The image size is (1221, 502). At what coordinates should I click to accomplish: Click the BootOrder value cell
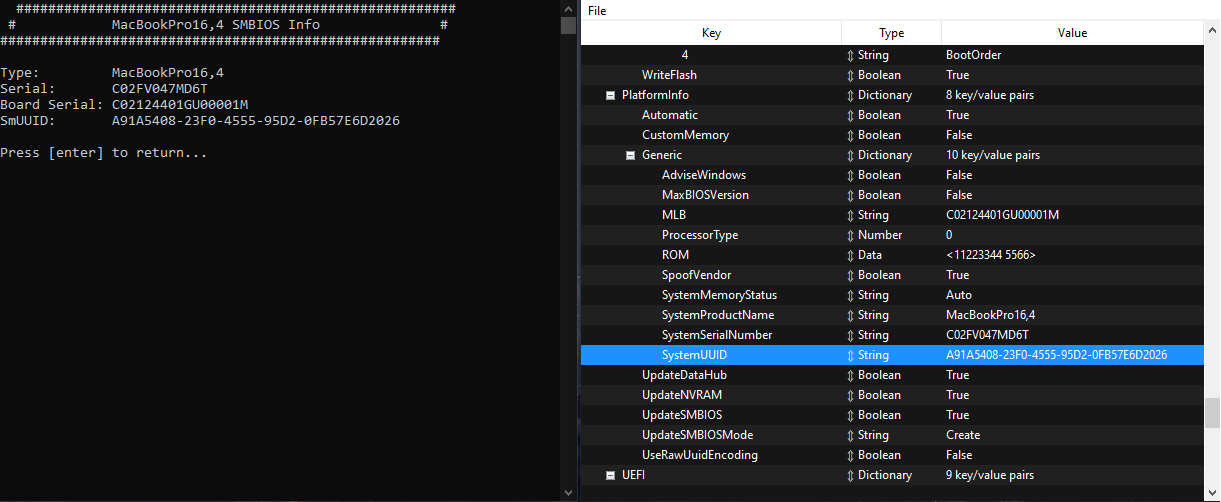click(x=974, y=55)
